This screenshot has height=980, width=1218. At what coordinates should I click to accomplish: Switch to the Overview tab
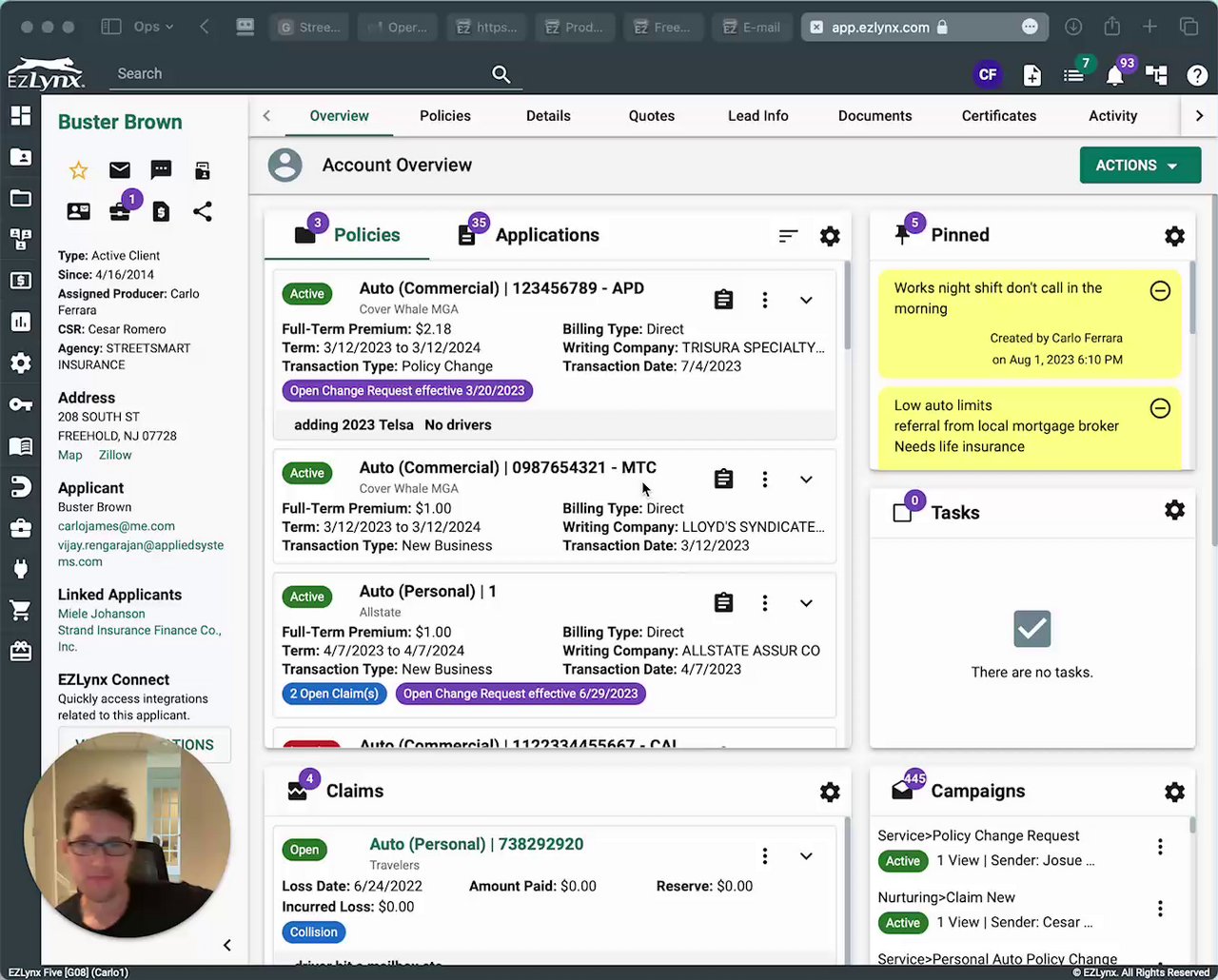pos(339,116)
